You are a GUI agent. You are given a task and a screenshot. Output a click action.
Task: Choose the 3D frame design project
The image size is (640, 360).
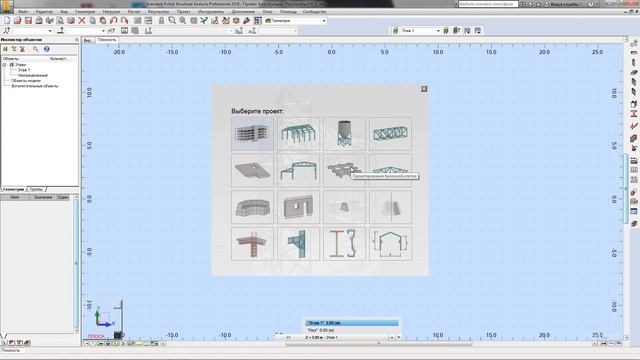click(298, 134)
